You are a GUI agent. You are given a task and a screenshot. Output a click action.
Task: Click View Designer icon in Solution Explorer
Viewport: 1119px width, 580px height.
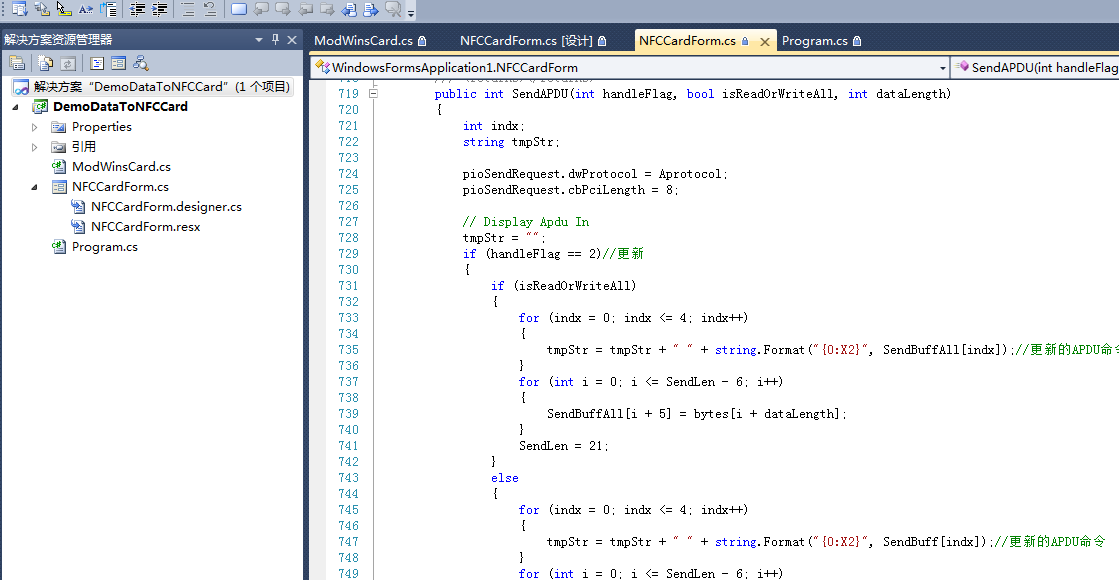pos(118,63)
